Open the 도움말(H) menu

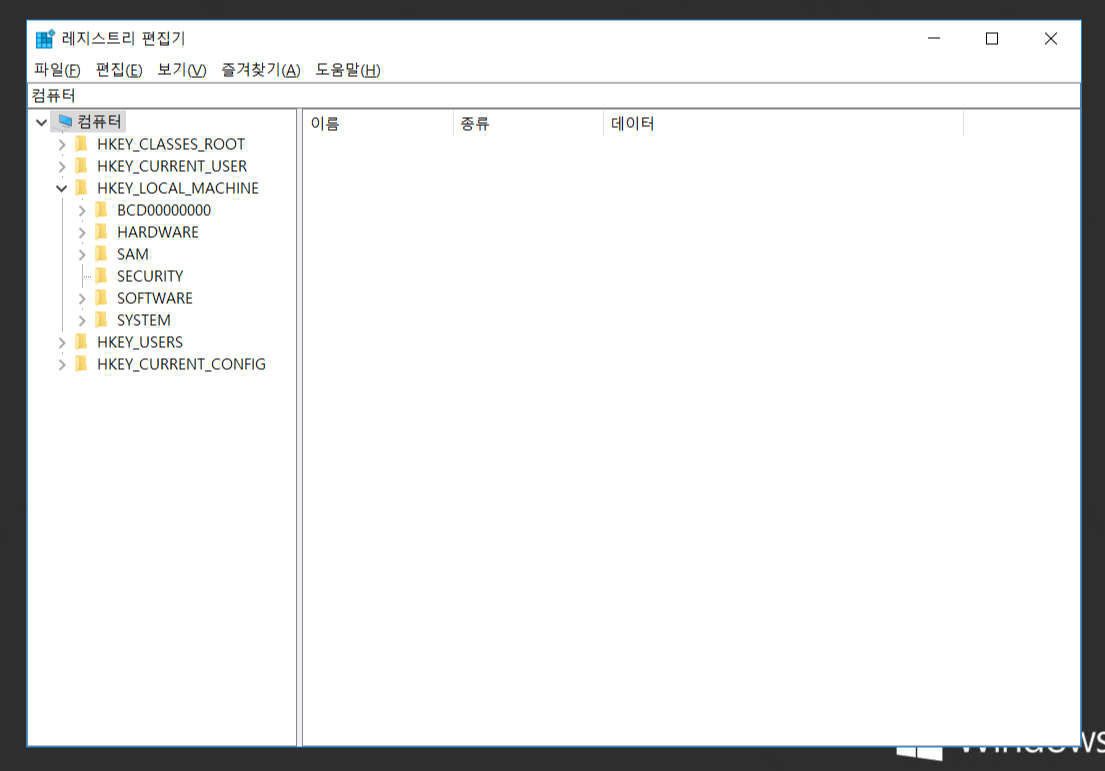(347, 70)
